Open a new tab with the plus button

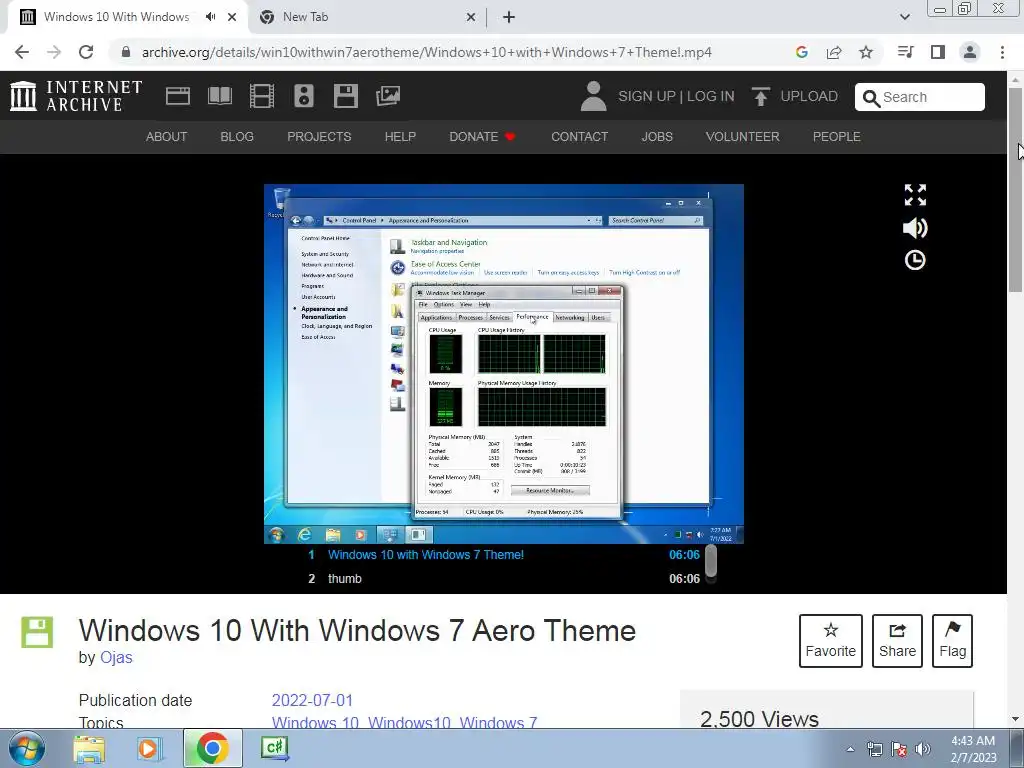pos(509,17)
